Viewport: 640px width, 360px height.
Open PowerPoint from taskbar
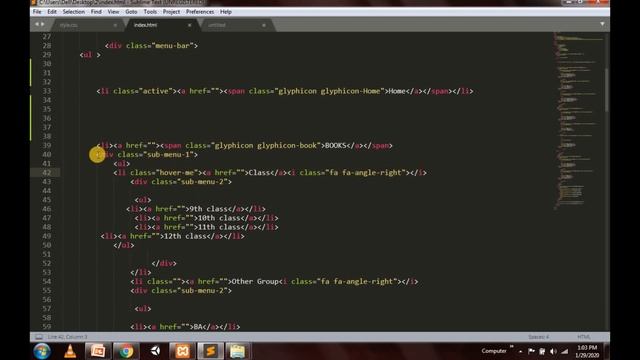(98, 351)
